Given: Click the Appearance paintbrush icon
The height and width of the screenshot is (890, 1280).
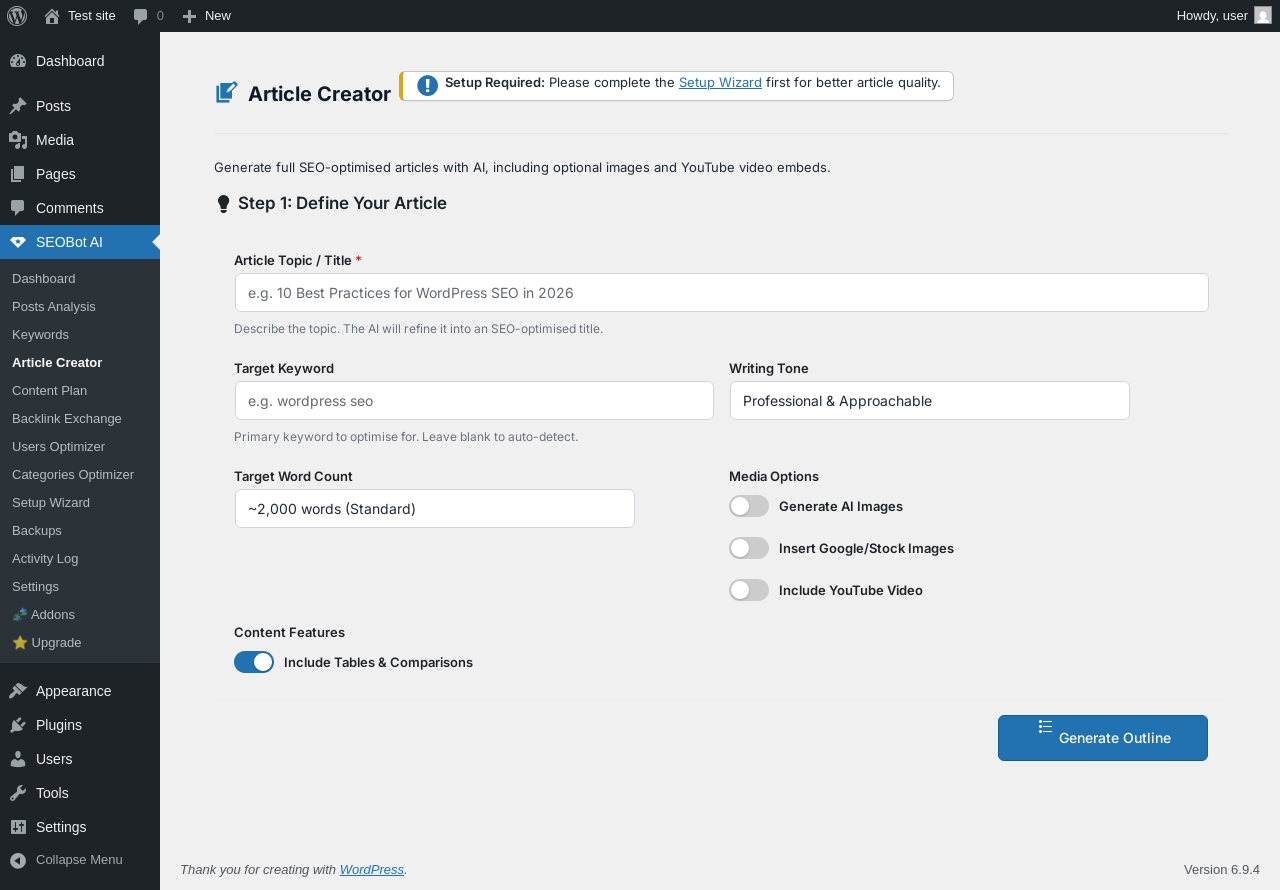Looking at the screenshot, I should [18, 691].
